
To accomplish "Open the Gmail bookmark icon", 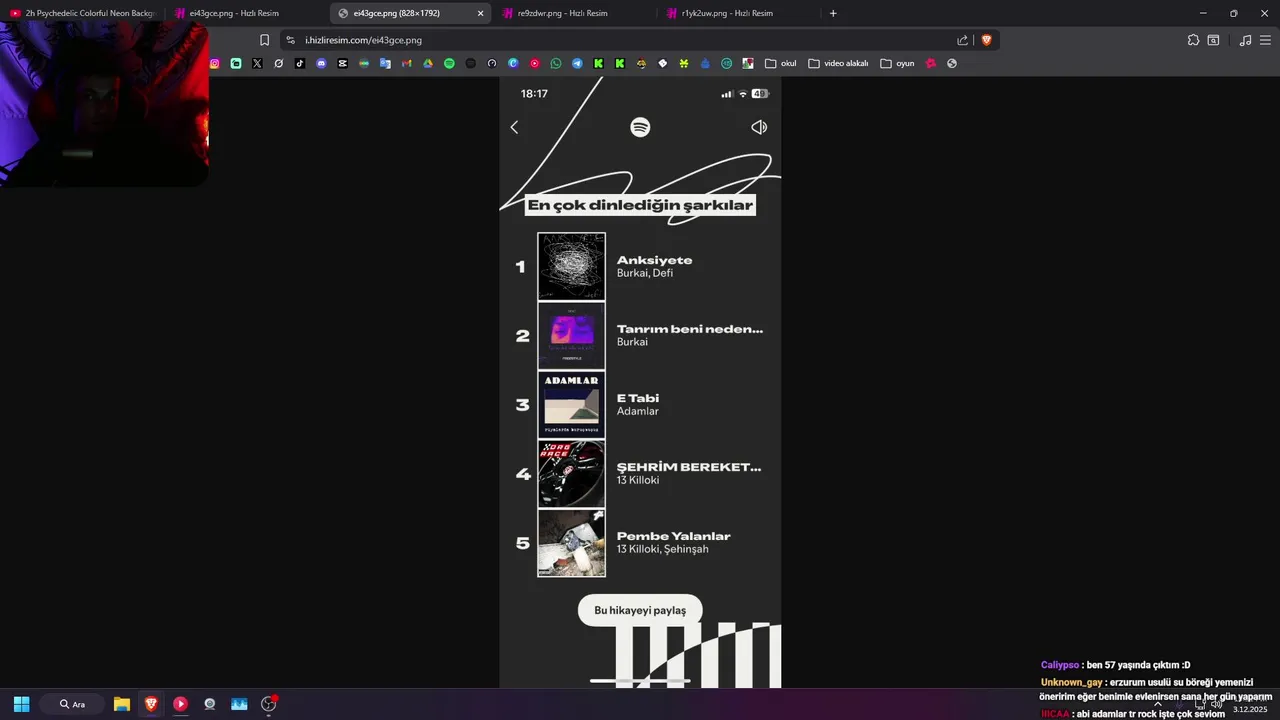I will [407, 63].
